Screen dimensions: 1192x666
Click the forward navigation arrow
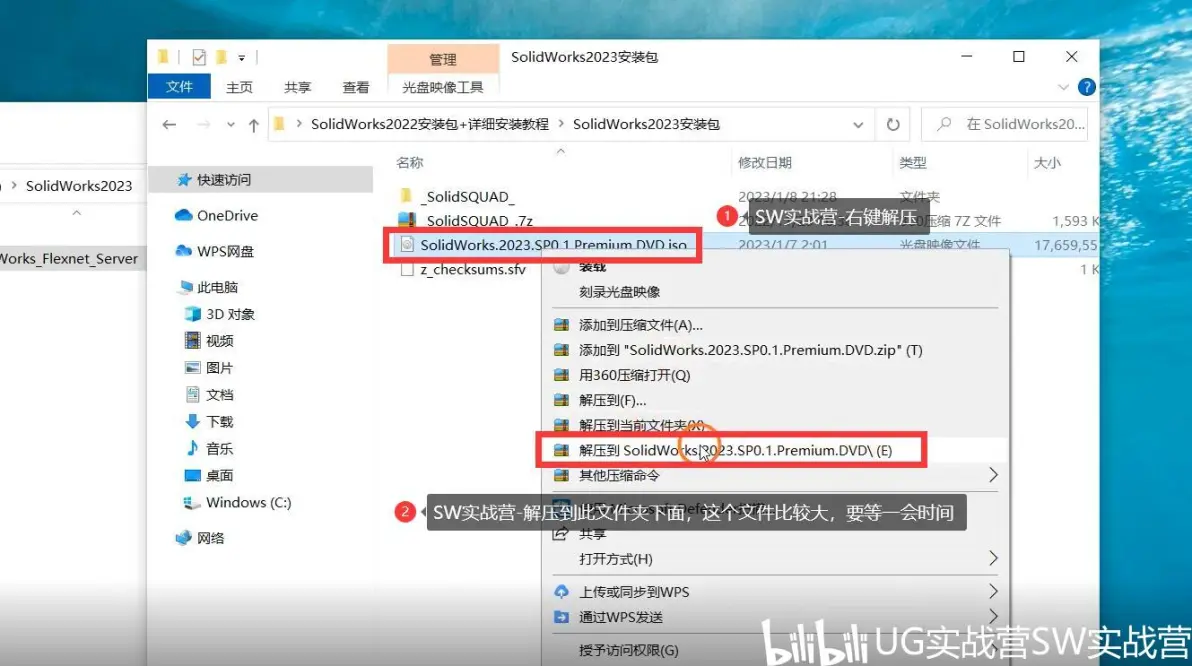click(203, 124)
